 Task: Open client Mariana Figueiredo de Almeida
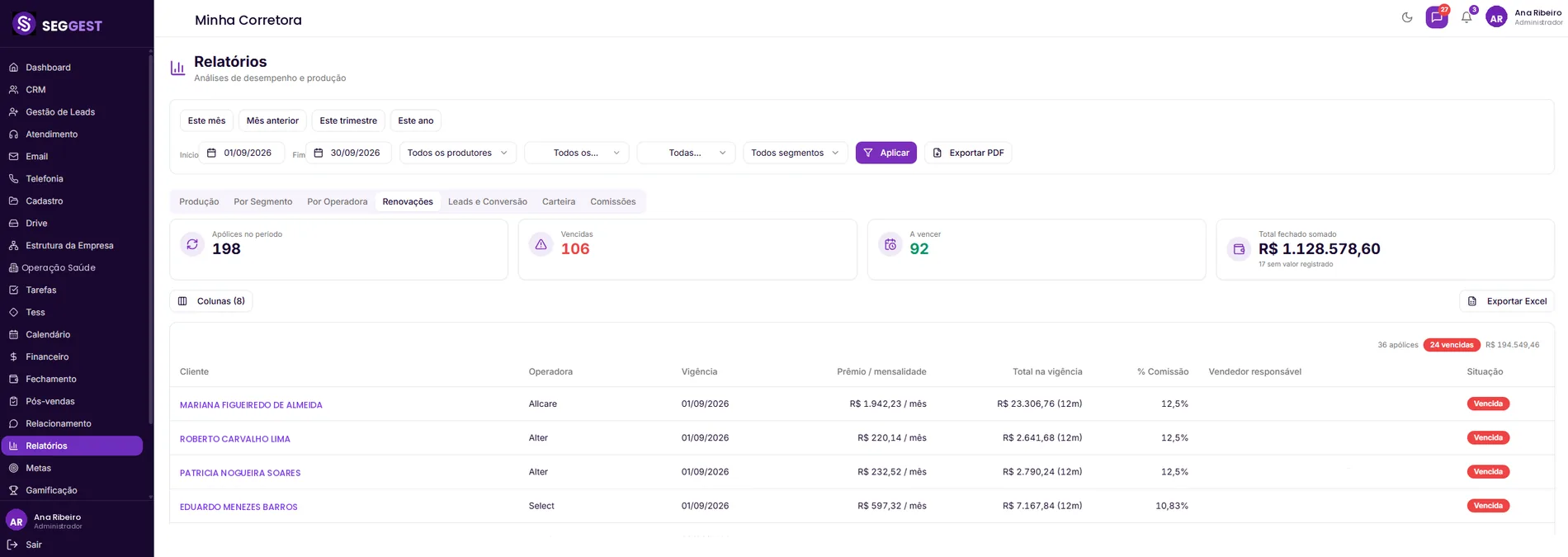(251, 405)
